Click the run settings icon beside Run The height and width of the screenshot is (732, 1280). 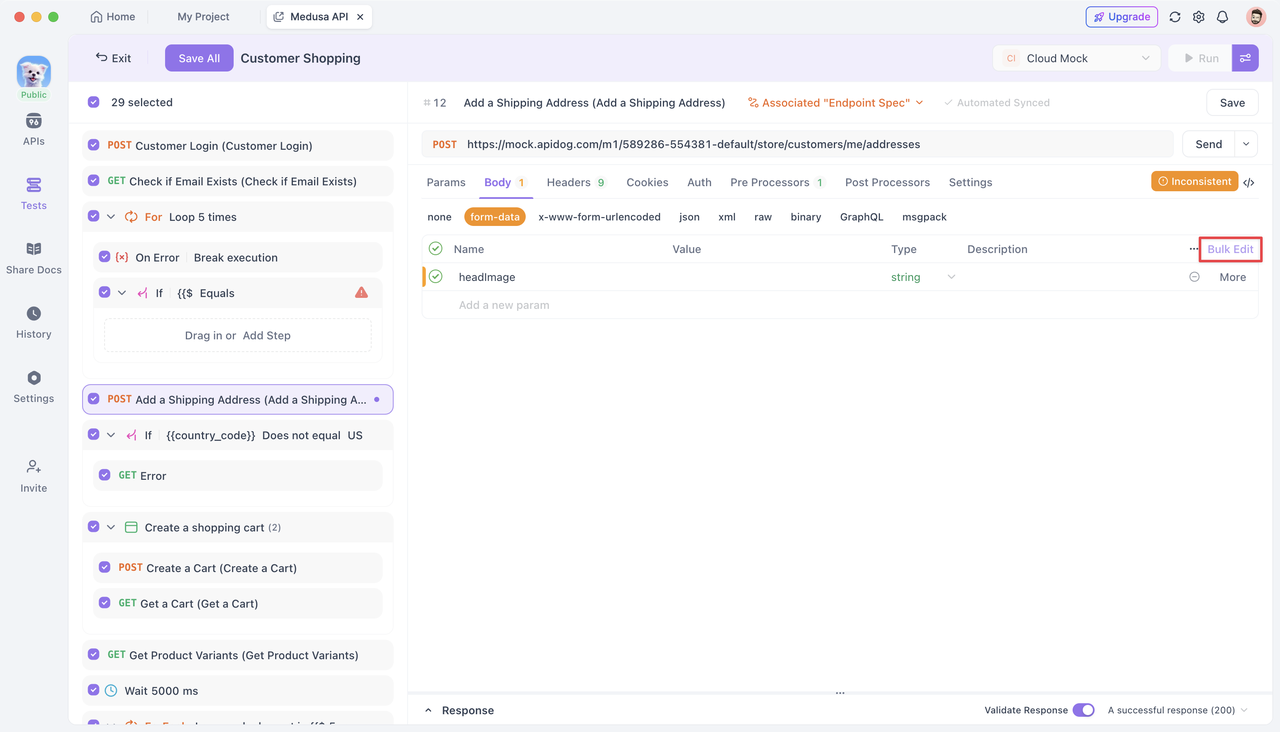pyautogui.click(x=1245, y=58)
